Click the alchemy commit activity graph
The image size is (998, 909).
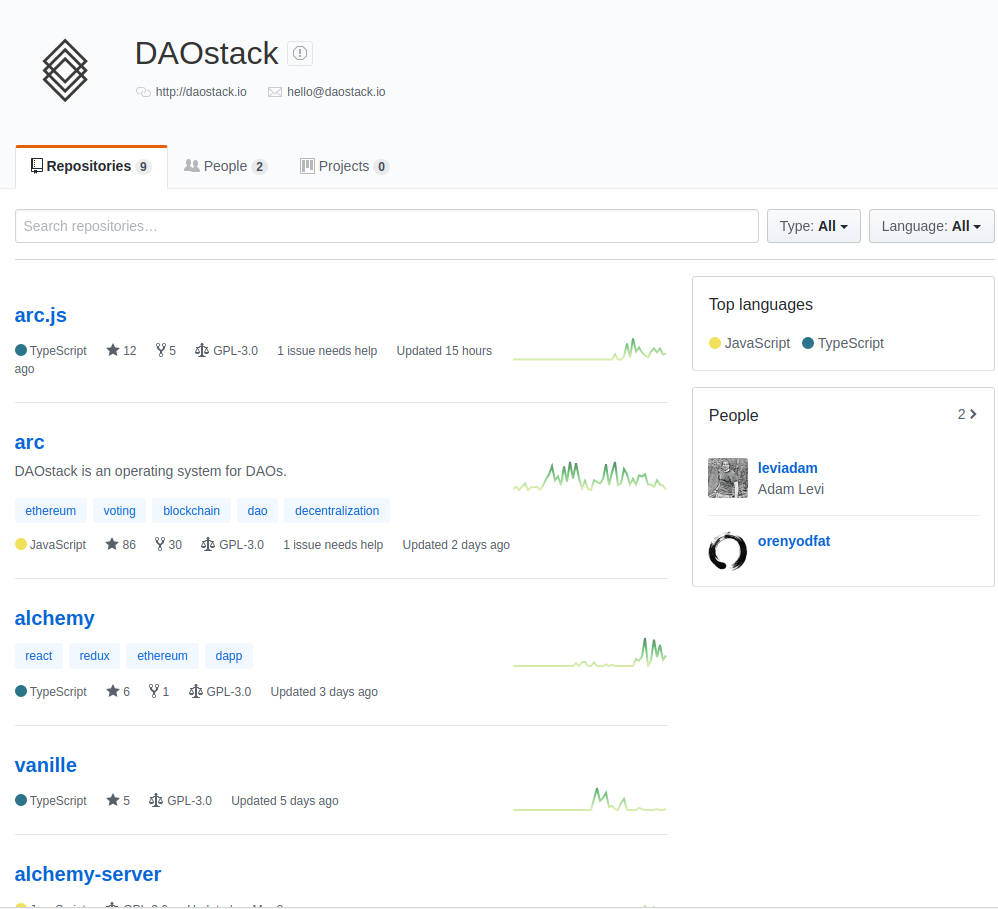pos(589,652)
